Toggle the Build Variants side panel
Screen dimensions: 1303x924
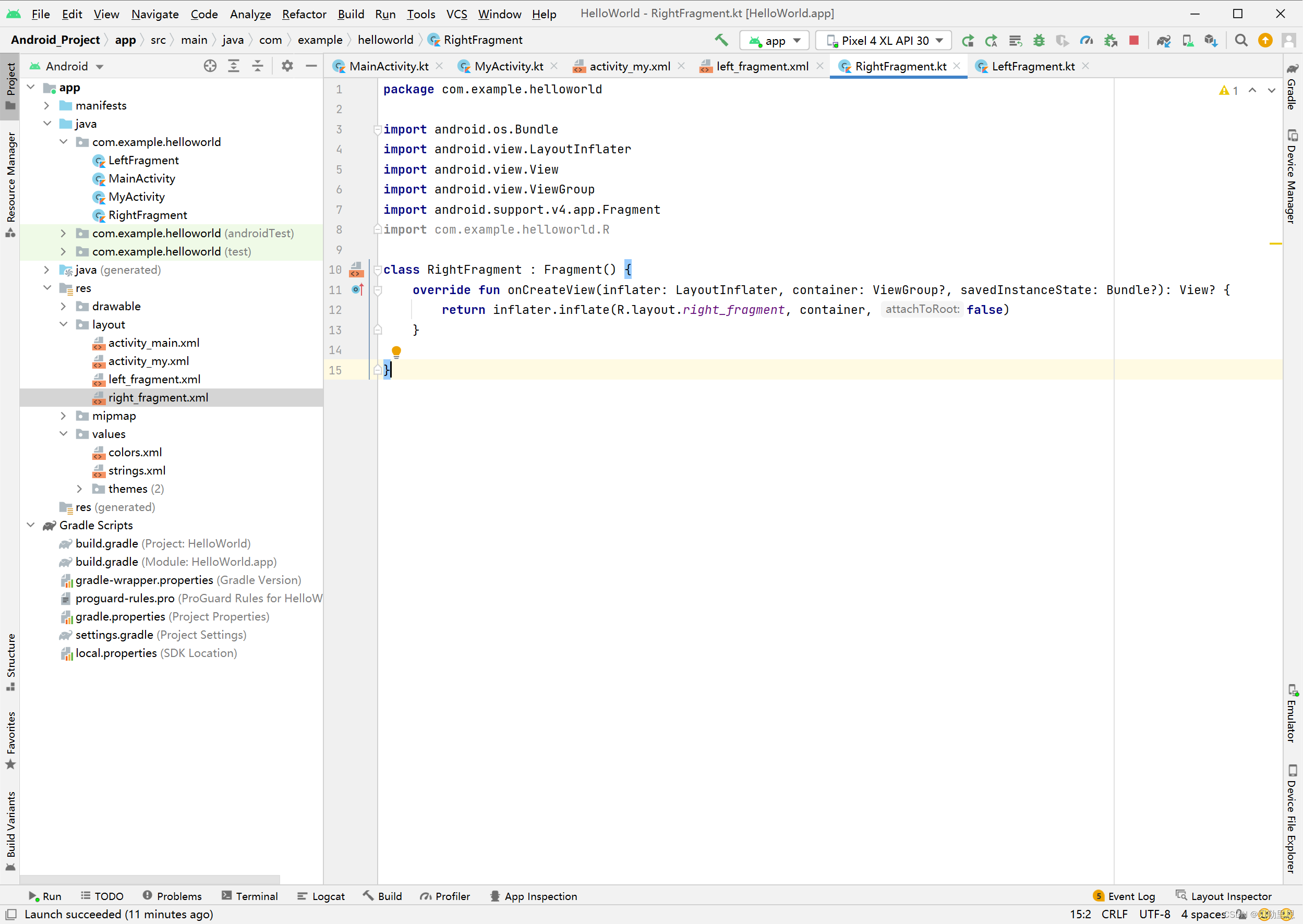[x=10, y=829]
